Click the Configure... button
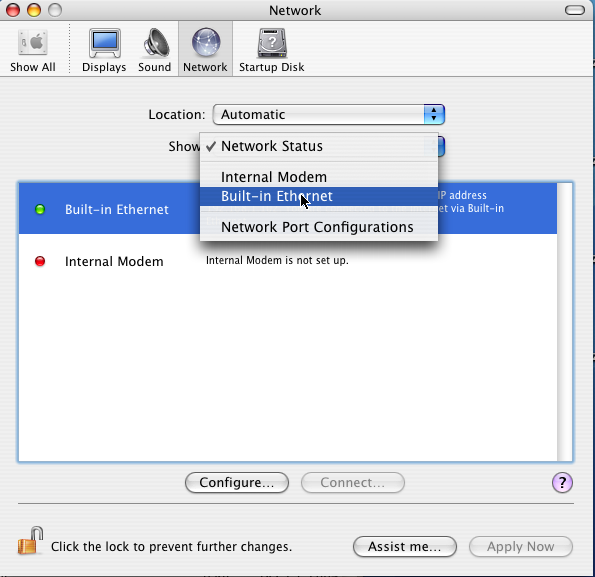 (x=237, y=483)
